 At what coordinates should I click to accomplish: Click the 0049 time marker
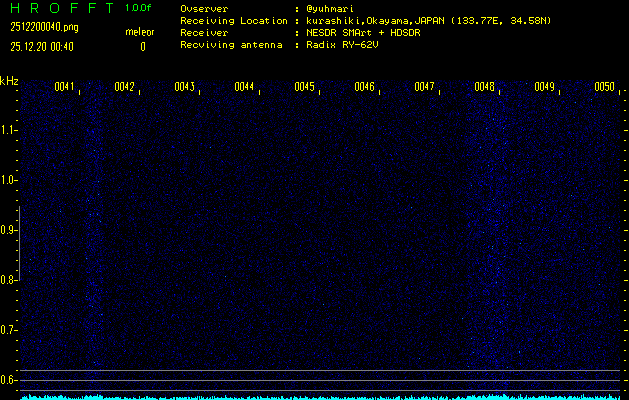[x=544, y=87]
